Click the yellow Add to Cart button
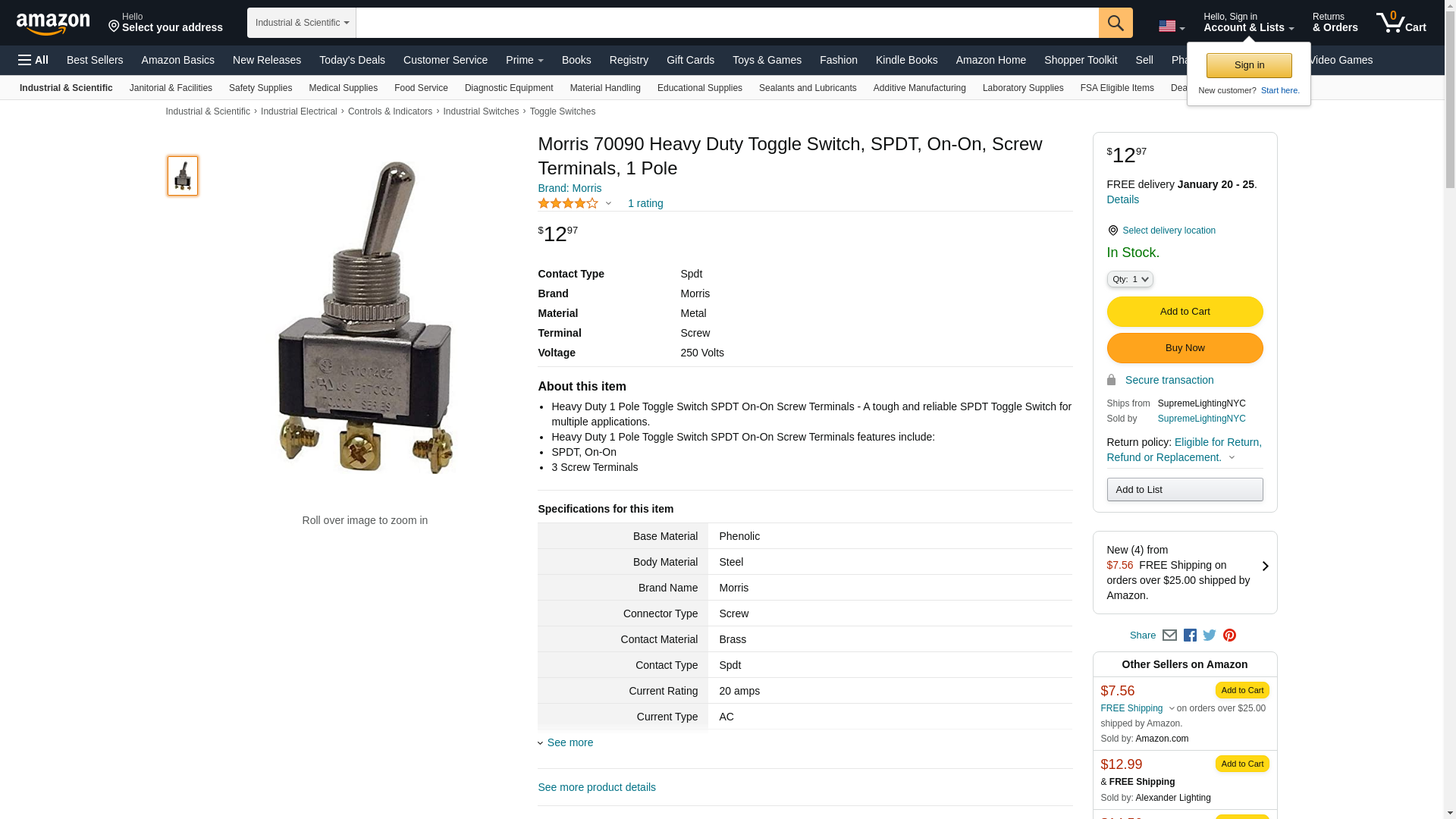The width and height of the screenshot is (1456, 819). point(1185,312)
